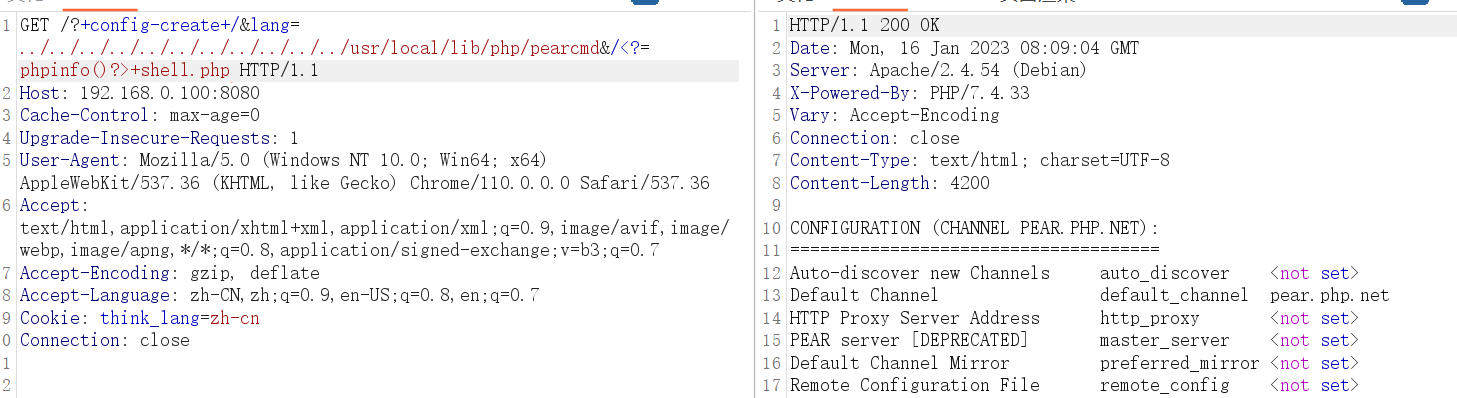1457x398 pixels.
Task: Click the GET /?+config-create+/&lang= request line
Action: point(159,25)
